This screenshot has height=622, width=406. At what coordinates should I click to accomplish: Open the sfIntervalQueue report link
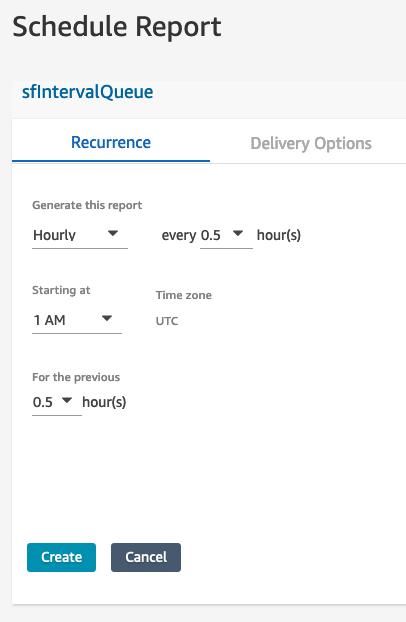click(x=87, y=92)
